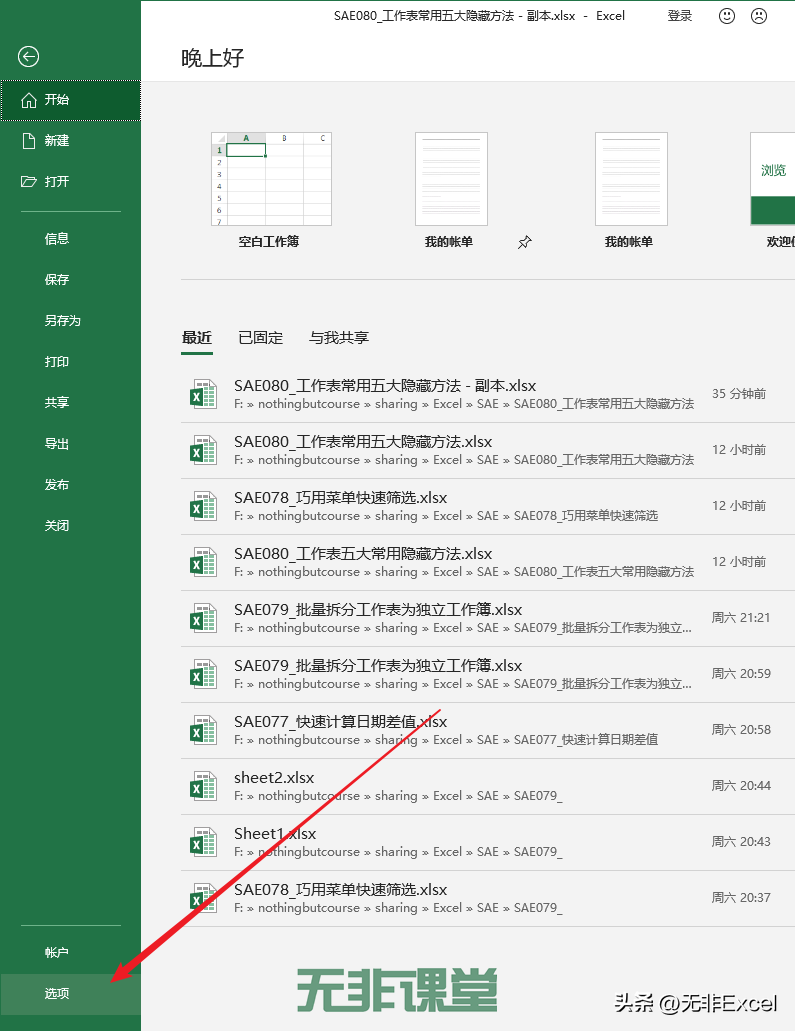Screen dimensions: 795x1031
Task: Click the path under sheet2.xlsx
Action: 398,796
